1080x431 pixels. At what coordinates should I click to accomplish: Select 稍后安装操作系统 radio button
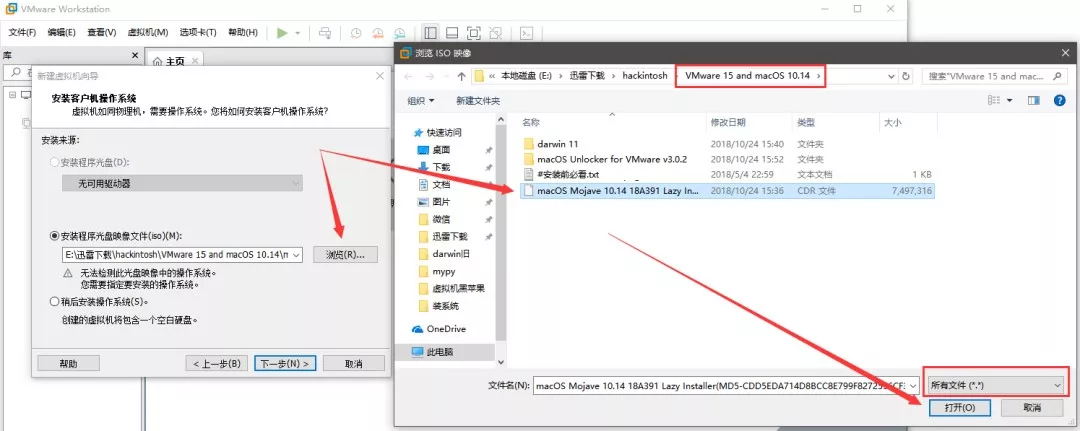[55, 302]
